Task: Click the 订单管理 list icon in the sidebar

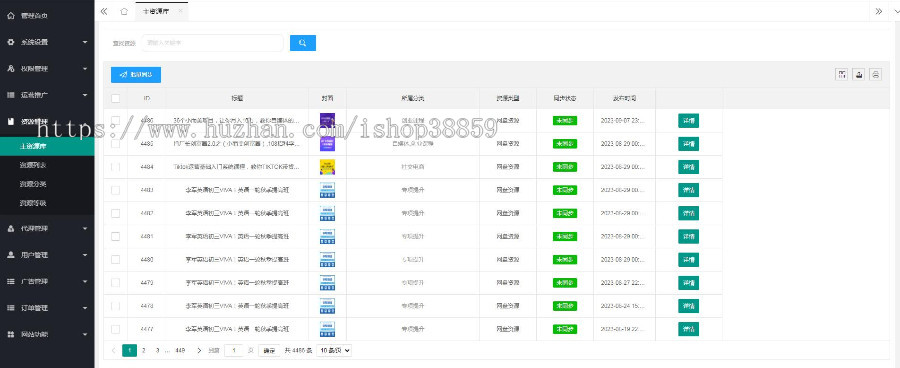Action: [x=10, y=308]
